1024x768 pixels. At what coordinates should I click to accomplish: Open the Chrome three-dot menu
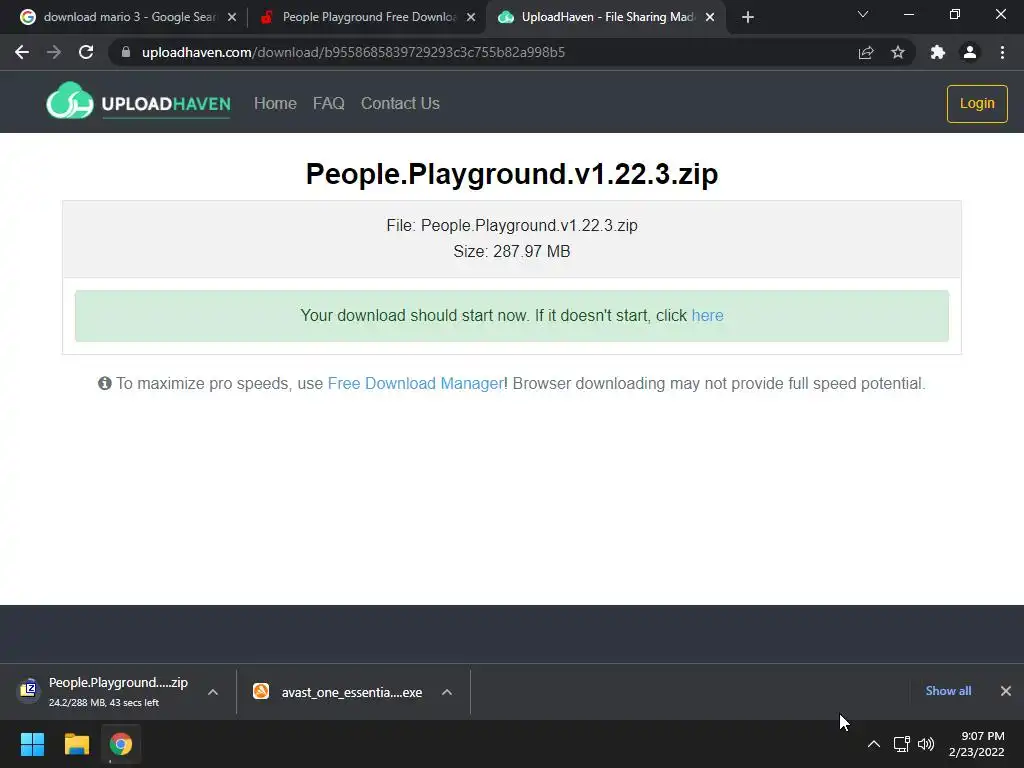pos(1002,52)
